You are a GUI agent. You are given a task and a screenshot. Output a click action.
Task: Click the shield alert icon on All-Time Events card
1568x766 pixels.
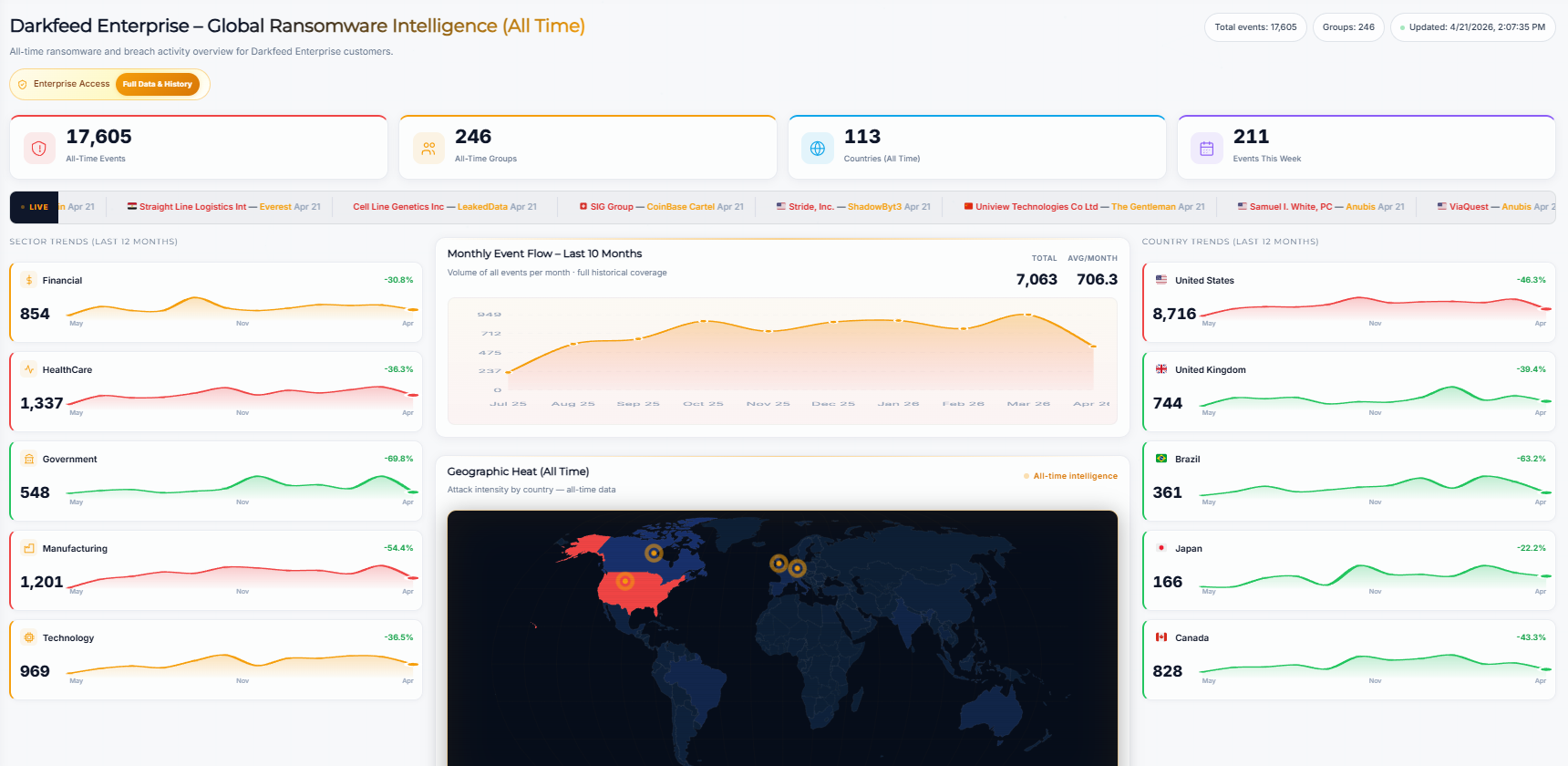tap(39, 148)
